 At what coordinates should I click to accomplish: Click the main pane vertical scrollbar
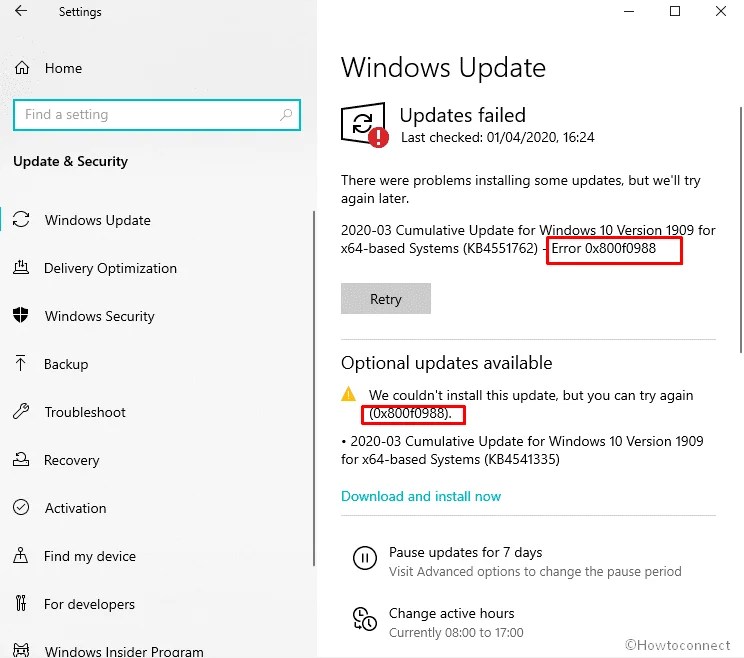[741, 230]
